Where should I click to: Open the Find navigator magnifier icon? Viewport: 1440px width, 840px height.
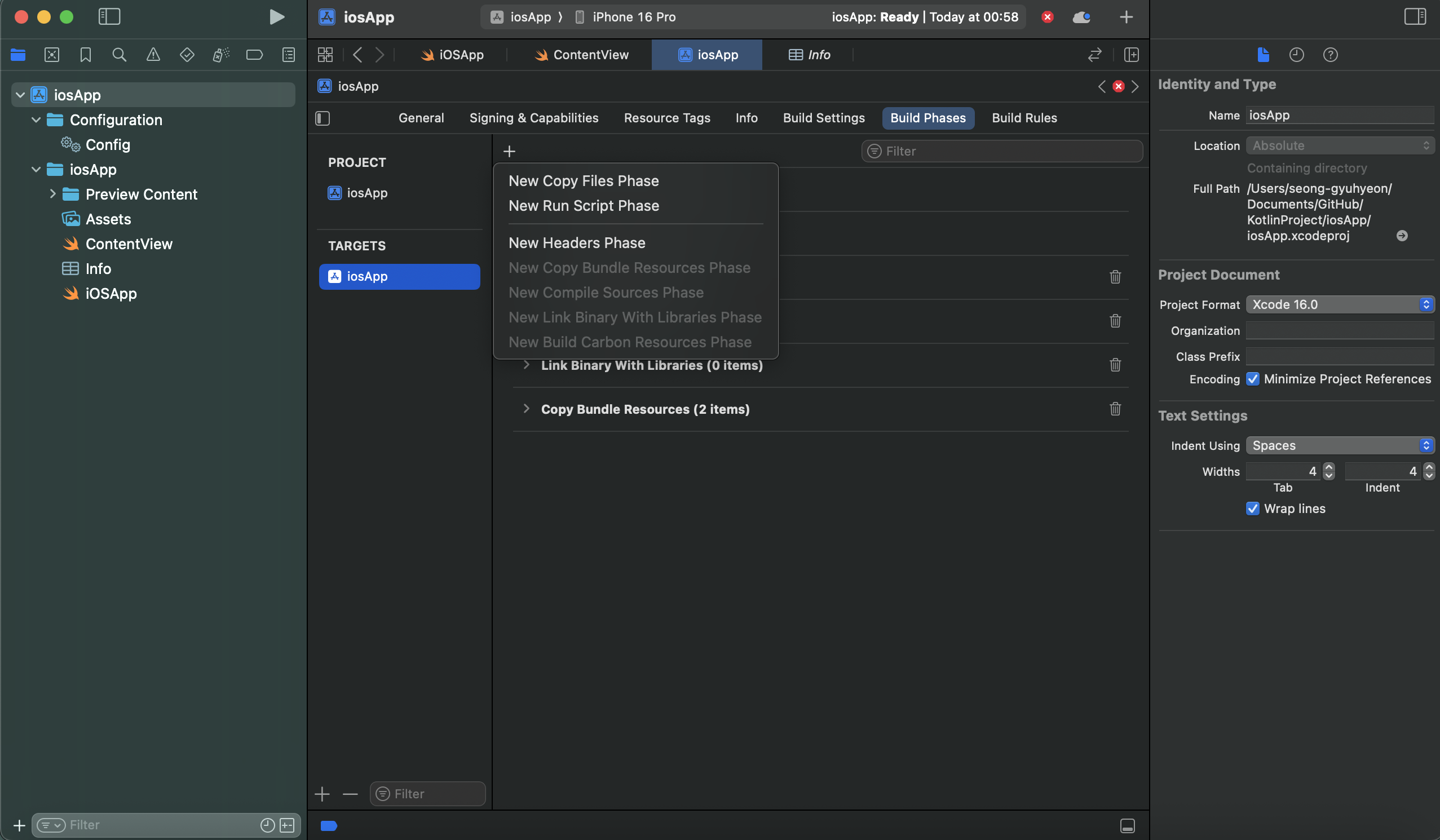[x=119, y=55]
